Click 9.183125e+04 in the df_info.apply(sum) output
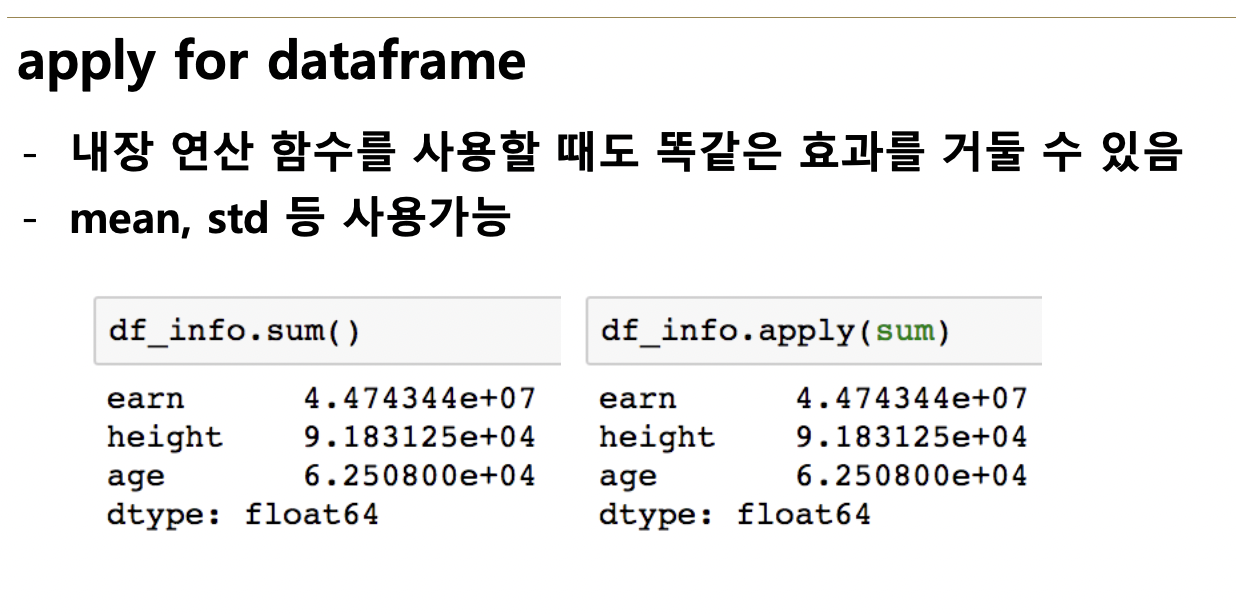Viewport: 1236px width, 614px height. coord(912,438)
